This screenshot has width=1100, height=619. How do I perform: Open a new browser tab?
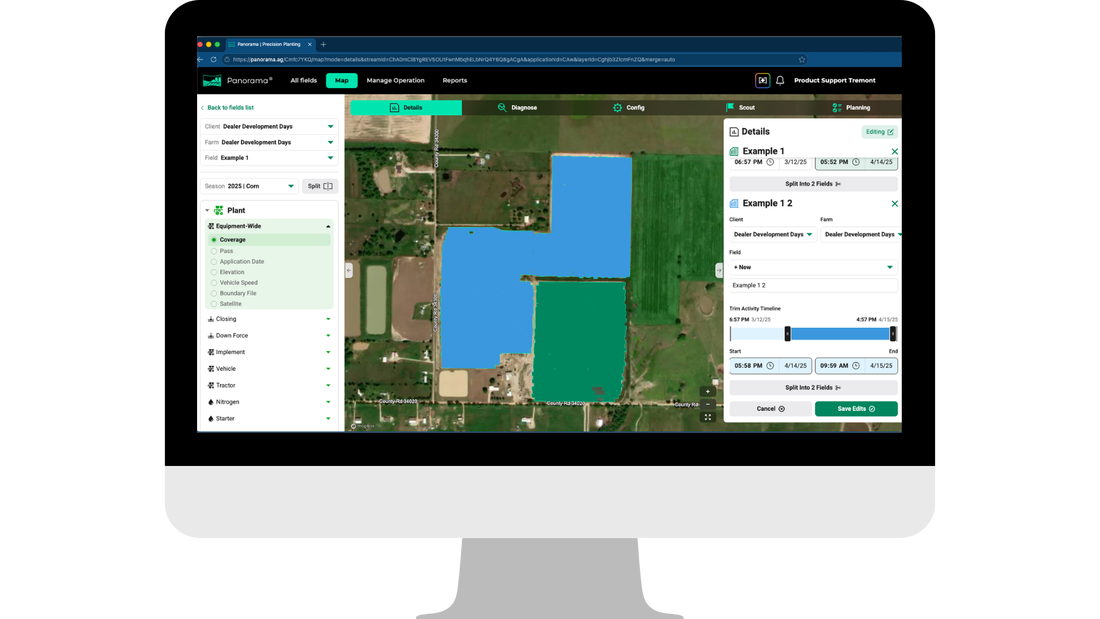point(323,44)
